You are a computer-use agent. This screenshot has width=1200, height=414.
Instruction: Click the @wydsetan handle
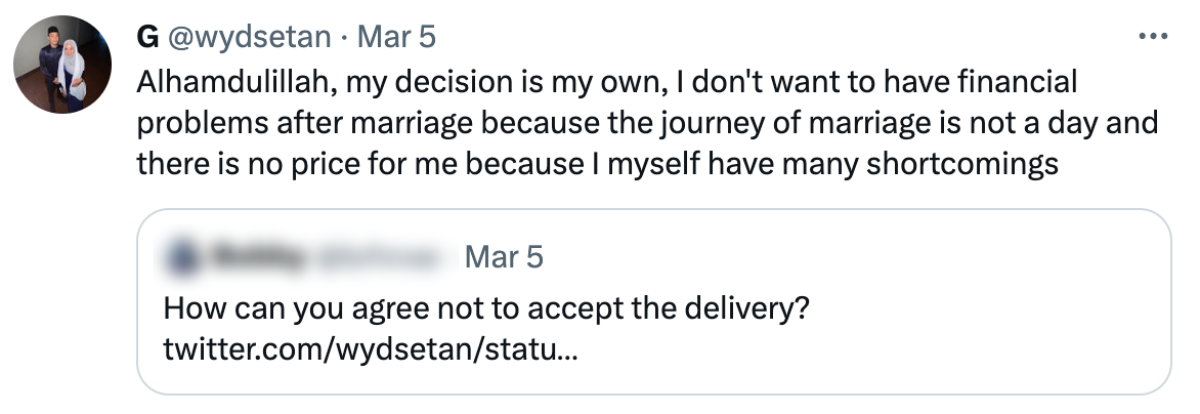point(248,37)
